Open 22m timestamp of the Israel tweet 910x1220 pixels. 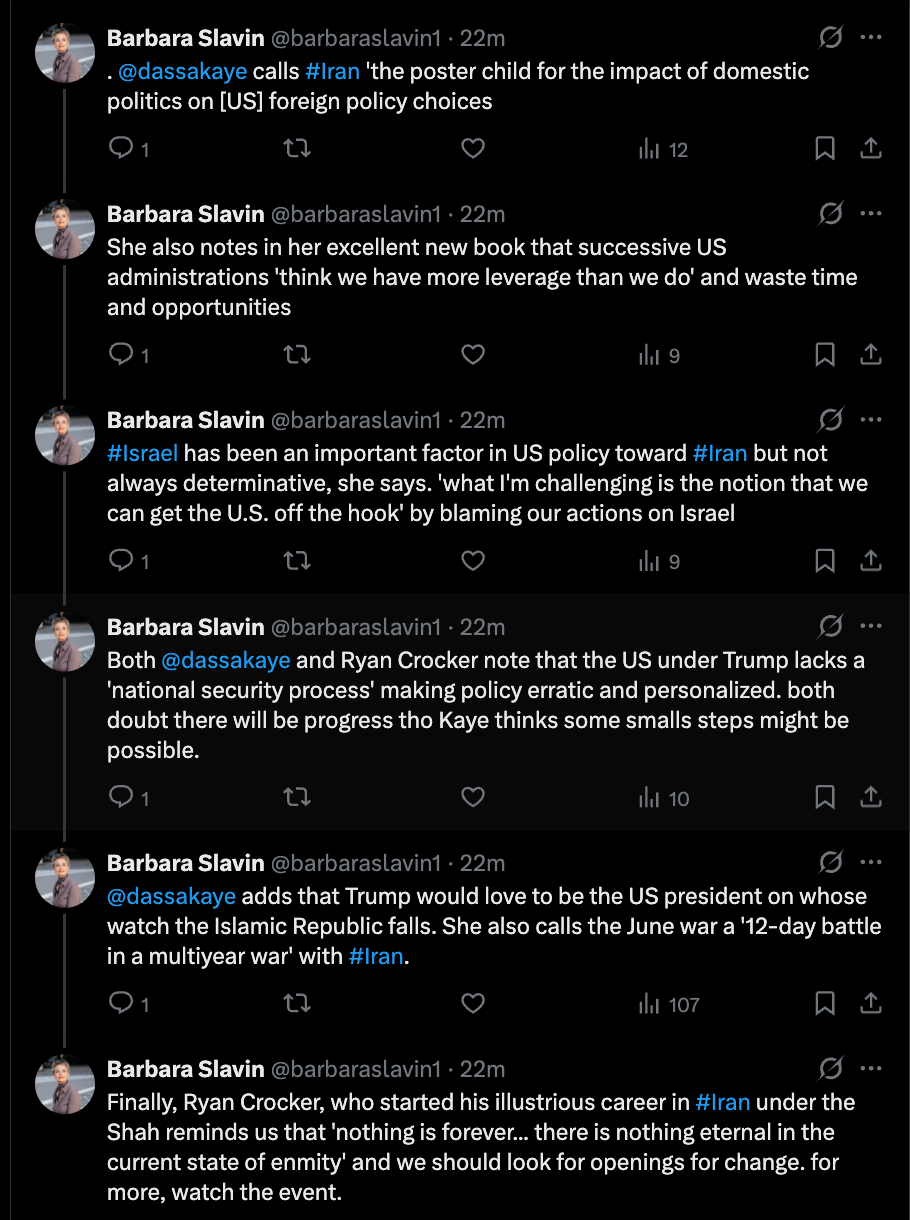point(483,419)
